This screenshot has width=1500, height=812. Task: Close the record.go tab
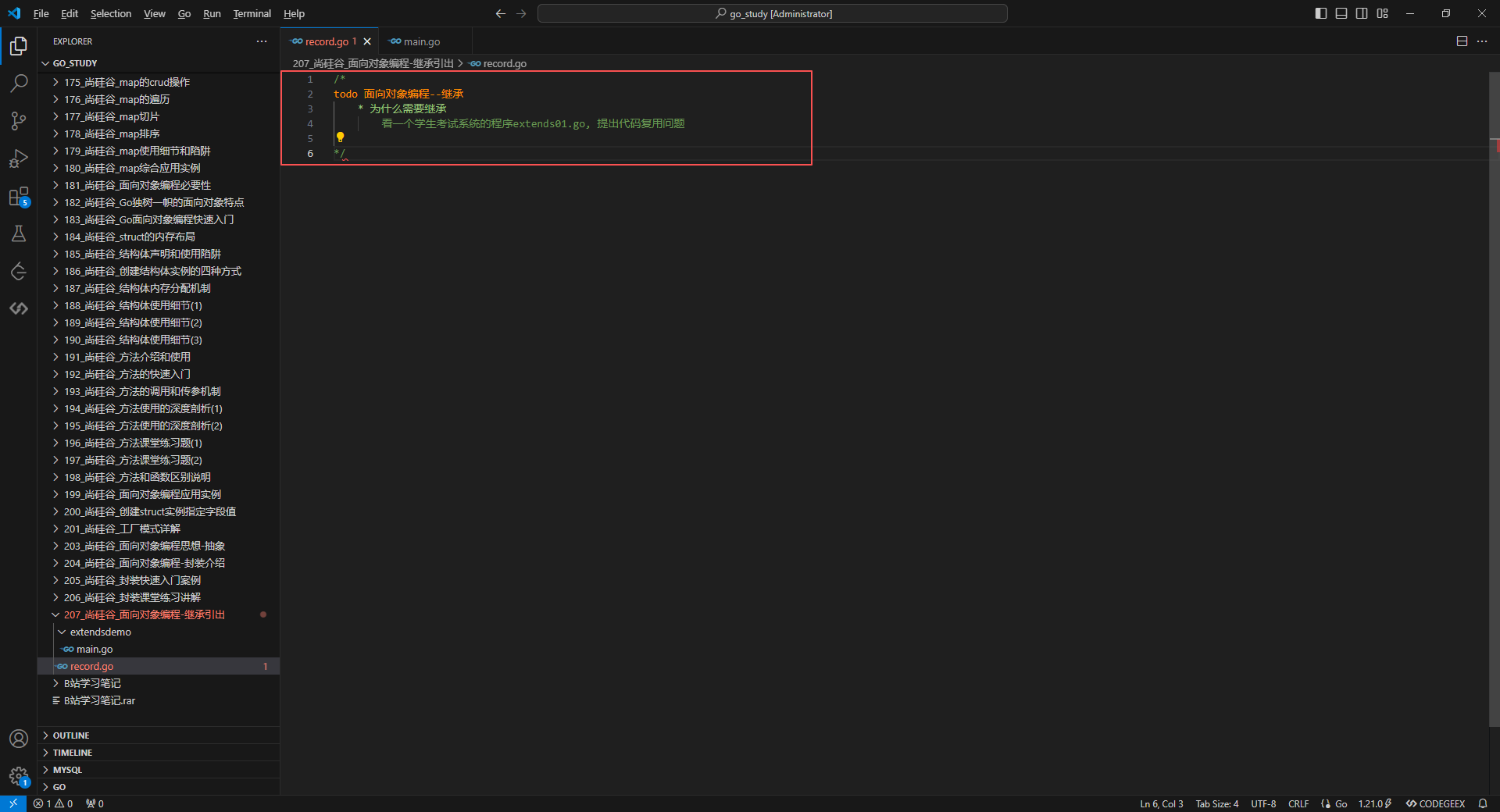(x=367, y=41)
